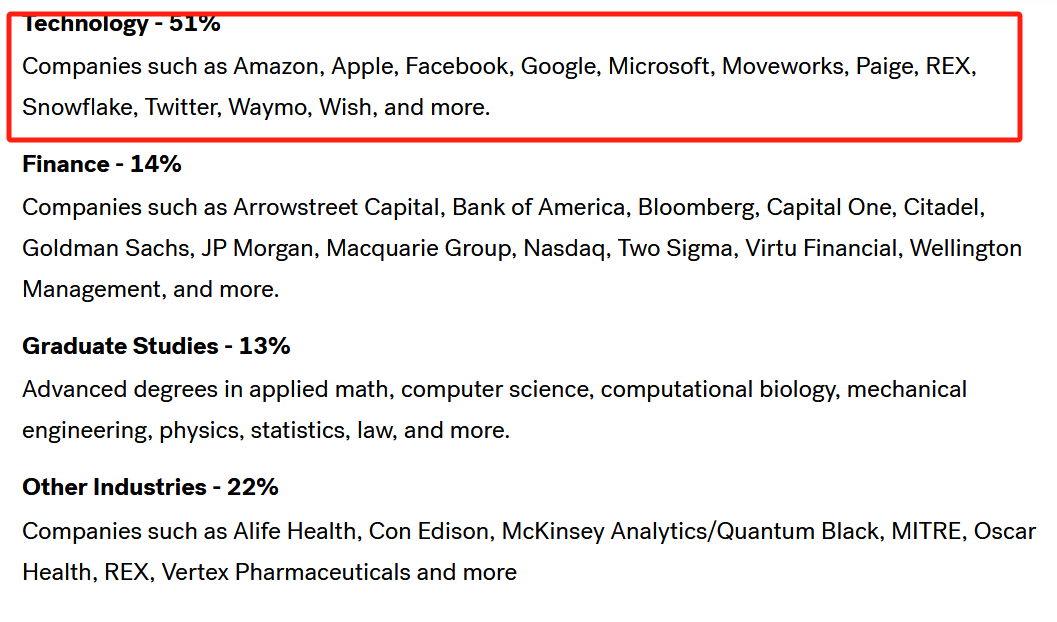1057x622 pixels.
Task: Click the Technology - 51% heading
Action: (121, 24)
